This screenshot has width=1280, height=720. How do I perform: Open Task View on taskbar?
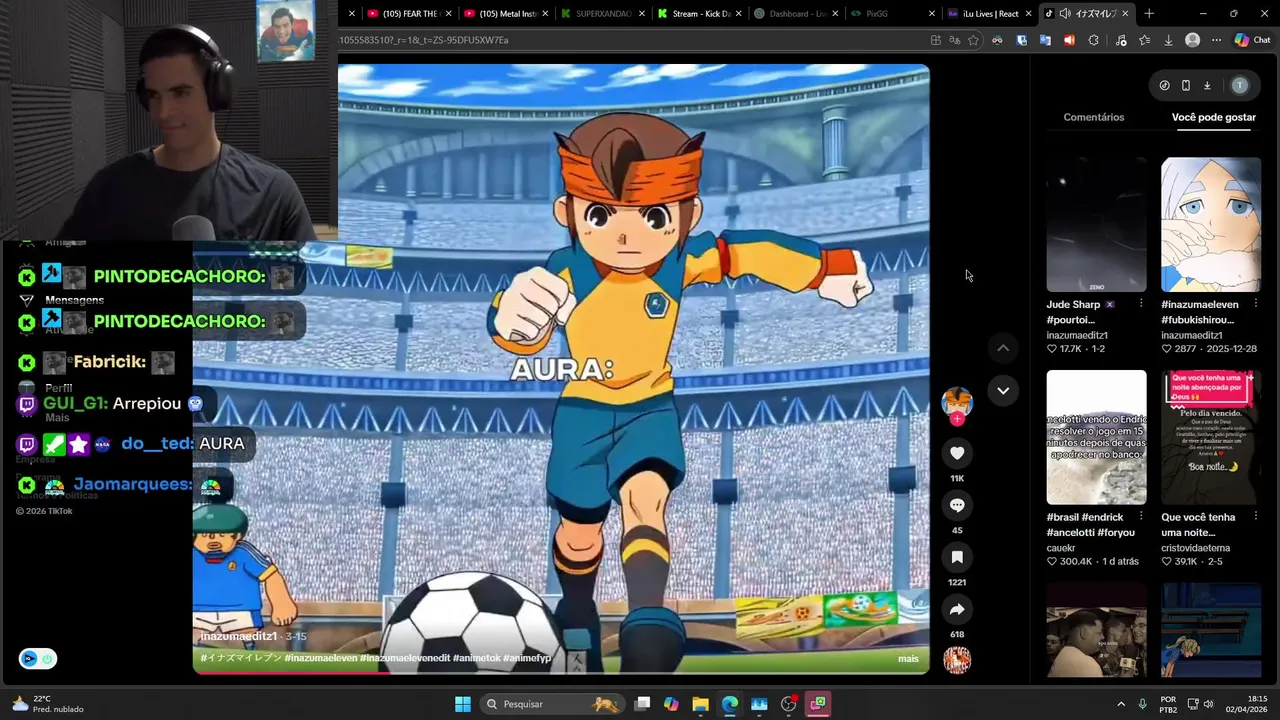point(642,704)
